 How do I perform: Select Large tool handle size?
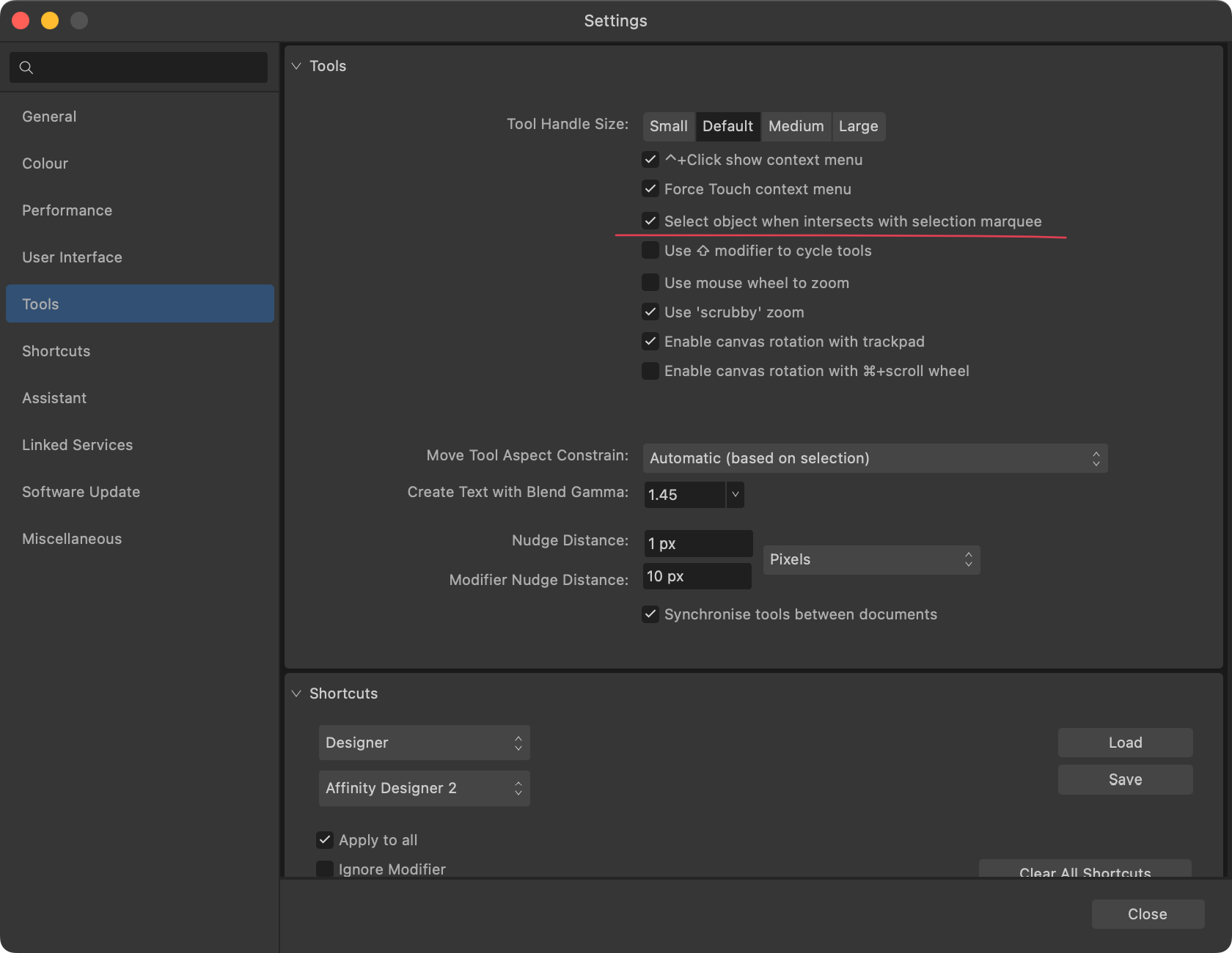coord(858,126)
